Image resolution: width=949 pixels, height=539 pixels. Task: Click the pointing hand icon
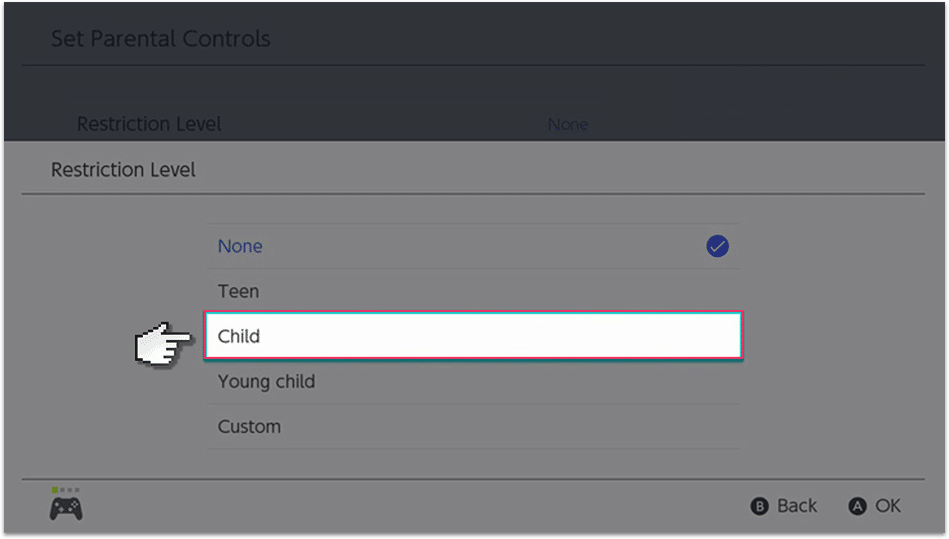coord(164,344)
